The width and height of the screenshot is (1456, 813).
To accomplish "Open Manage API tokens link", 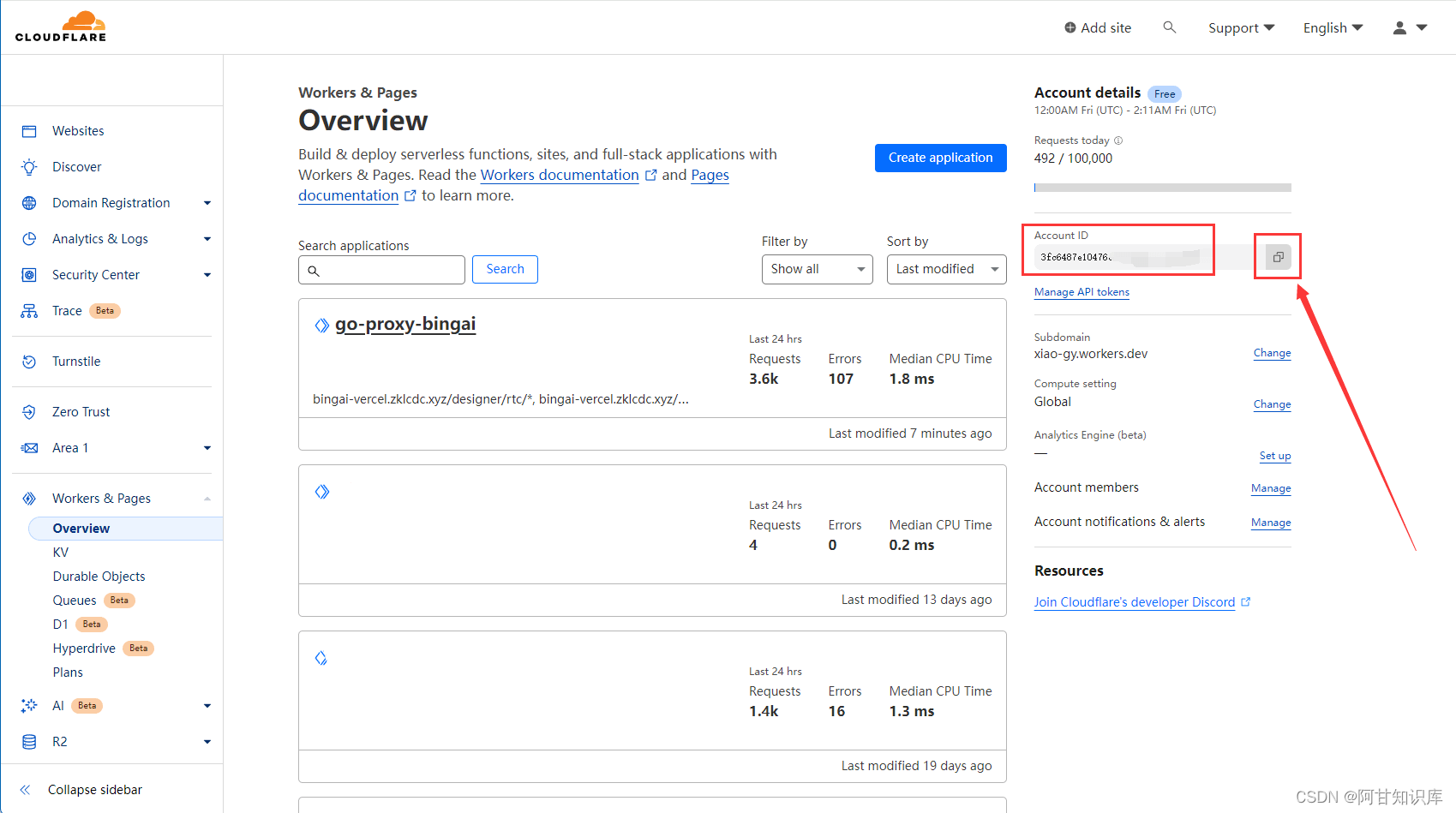I will coord(1082,292).
